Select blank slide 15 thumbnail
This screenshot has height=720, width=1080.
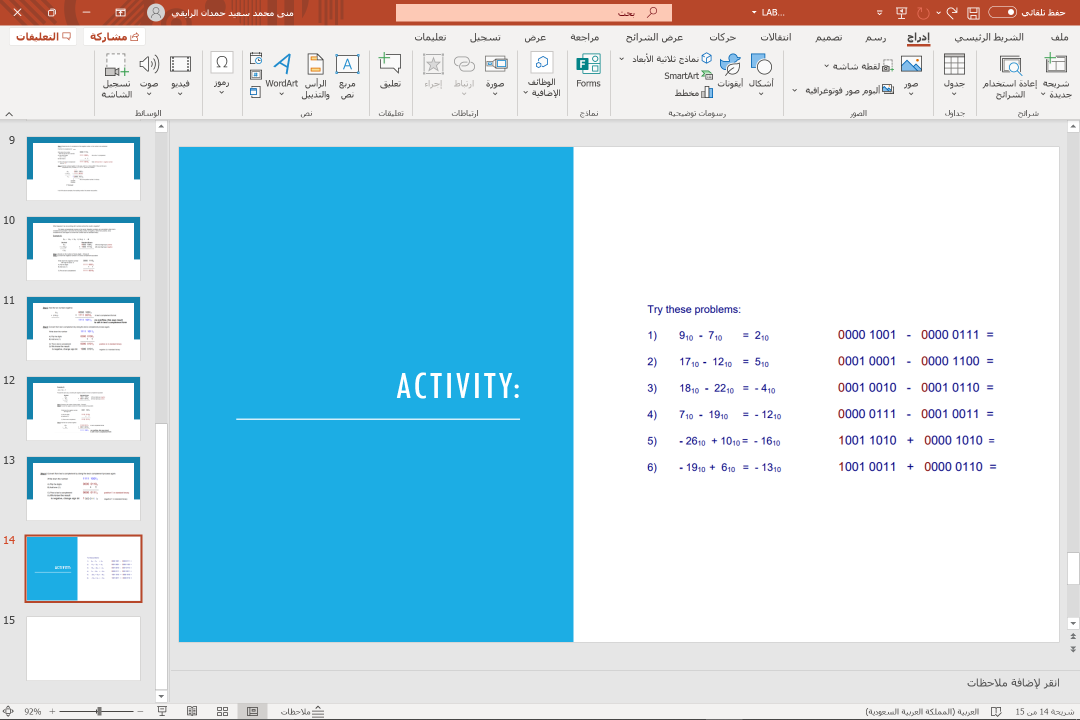pyautogui.click(x=83, y=648)
